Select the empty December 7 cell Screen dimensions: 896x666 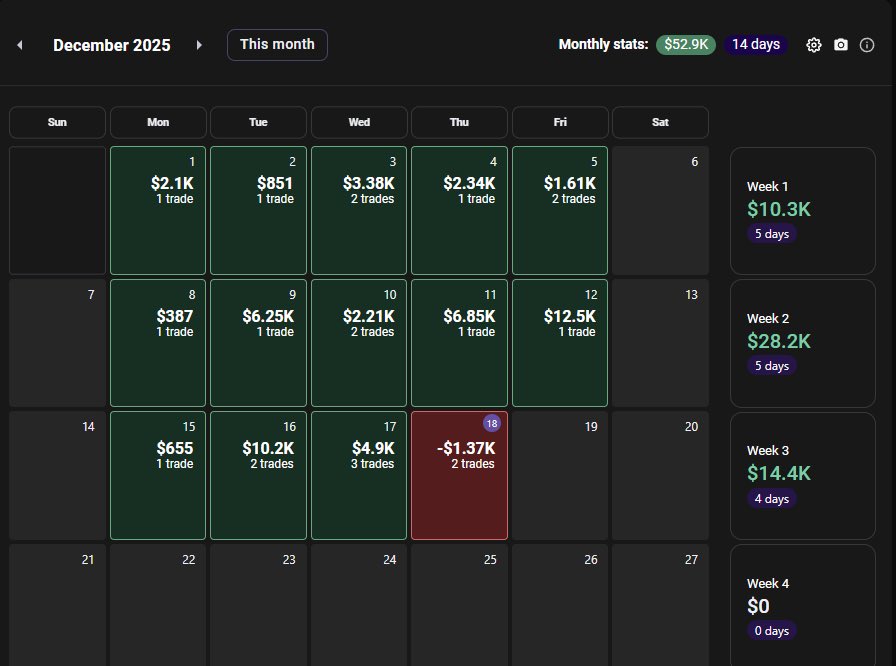[57, 343]
